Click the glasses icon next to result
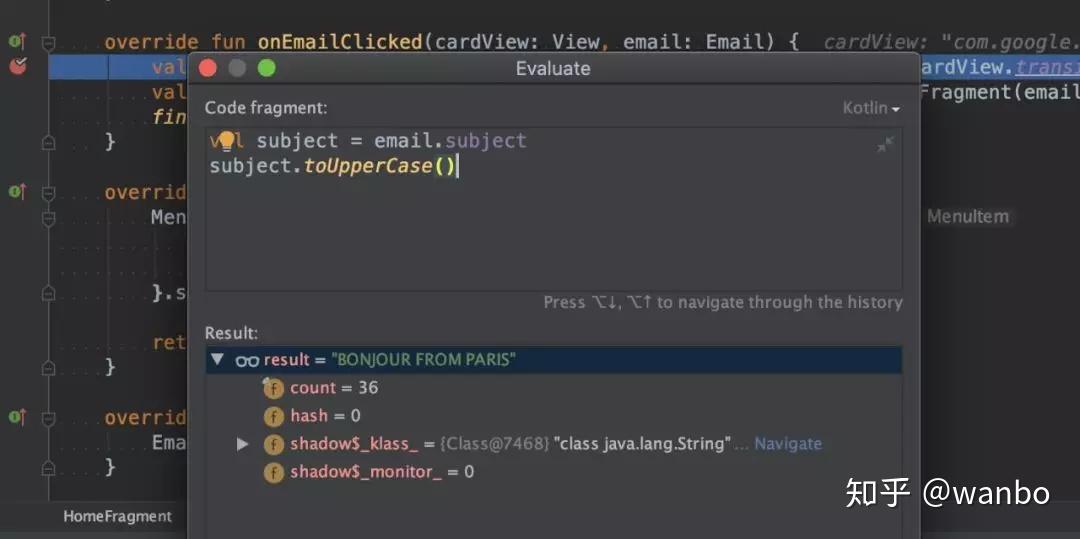The height and width of the screenshot is (539, 1080). pyautogui.click(x=247, y=360)
